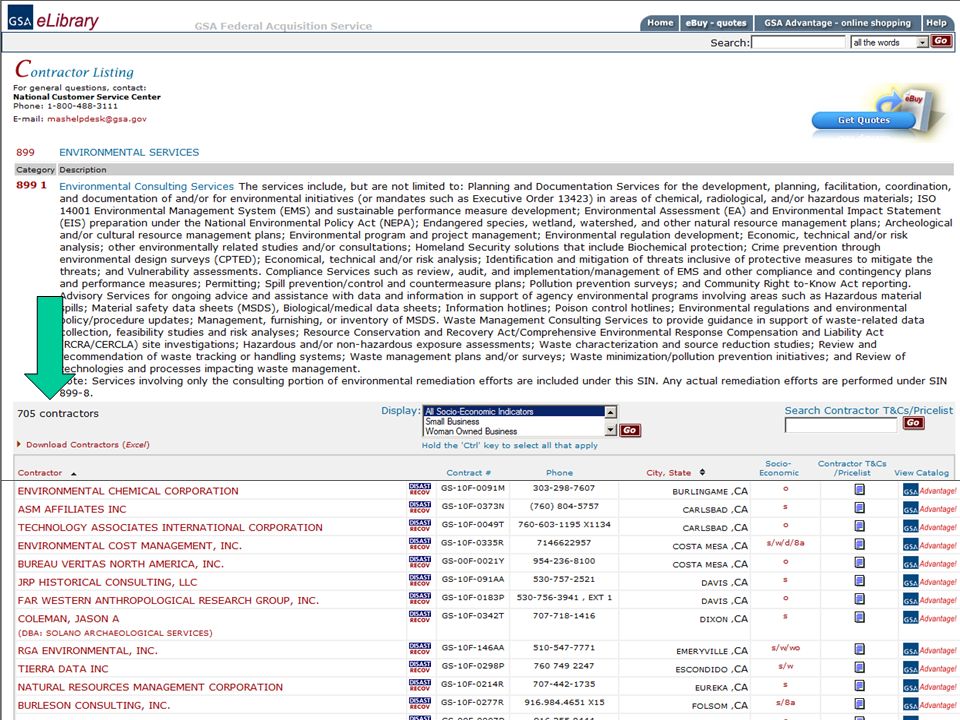Open BUREAU VERITAS NORTH AMERICA, INC. link

pos(121,564)
